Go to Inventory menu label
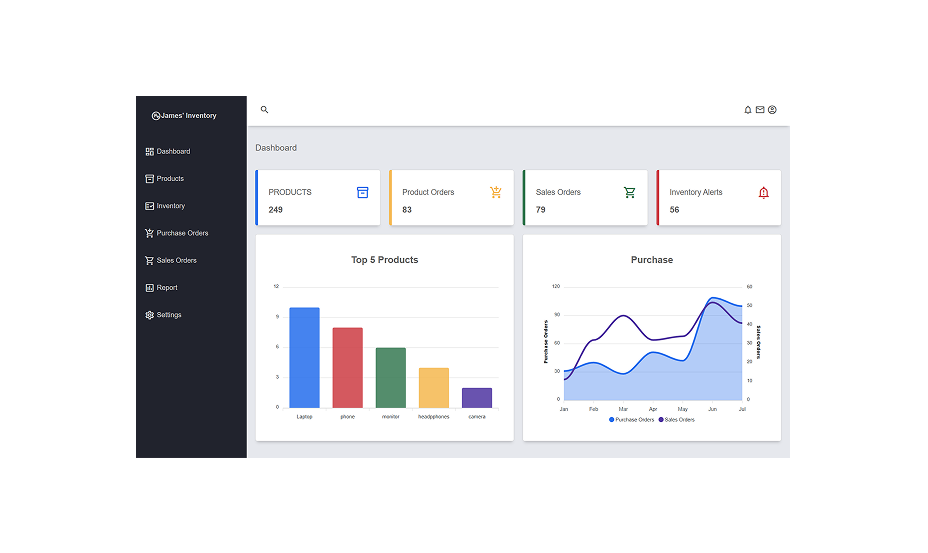The width and height of the screenshot is (928, 553). click(x=171, y=206)
